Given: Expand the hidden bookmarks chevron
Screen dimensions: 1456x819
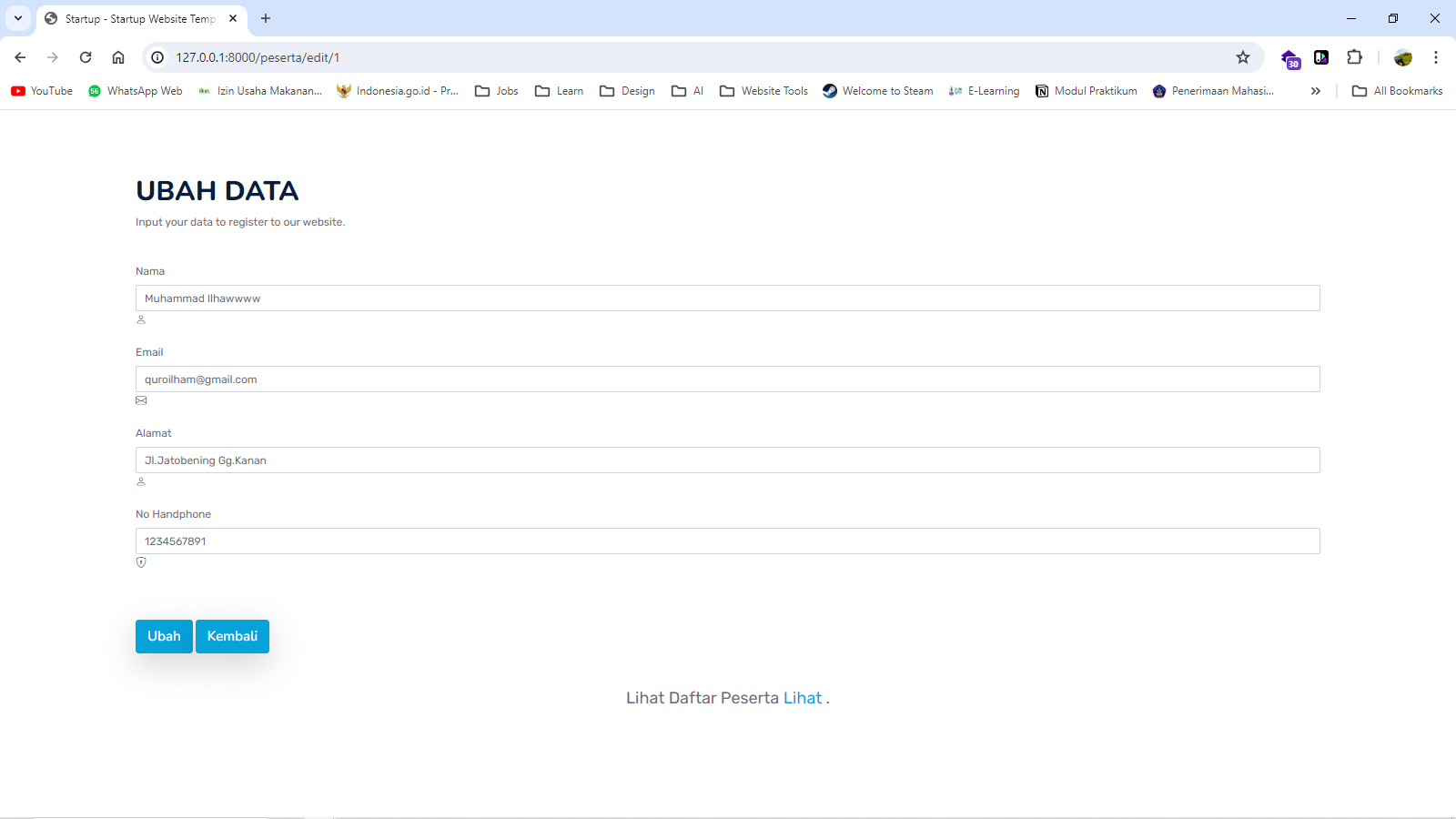Looking at the screenshot, I should tap(1315, 91).
